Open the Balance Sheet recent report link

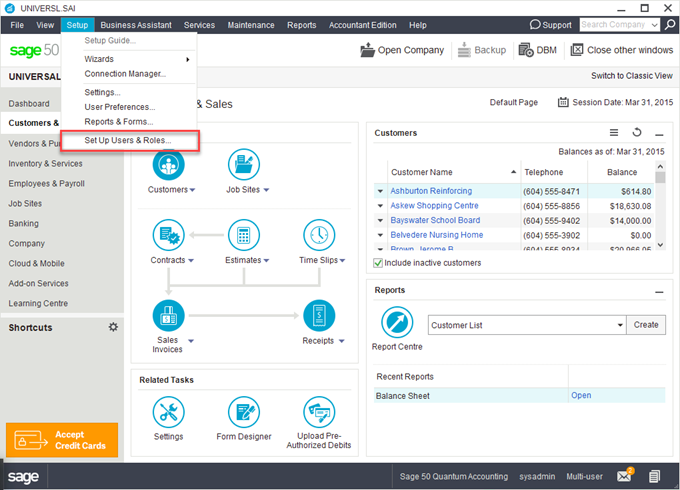click(581, 395)
